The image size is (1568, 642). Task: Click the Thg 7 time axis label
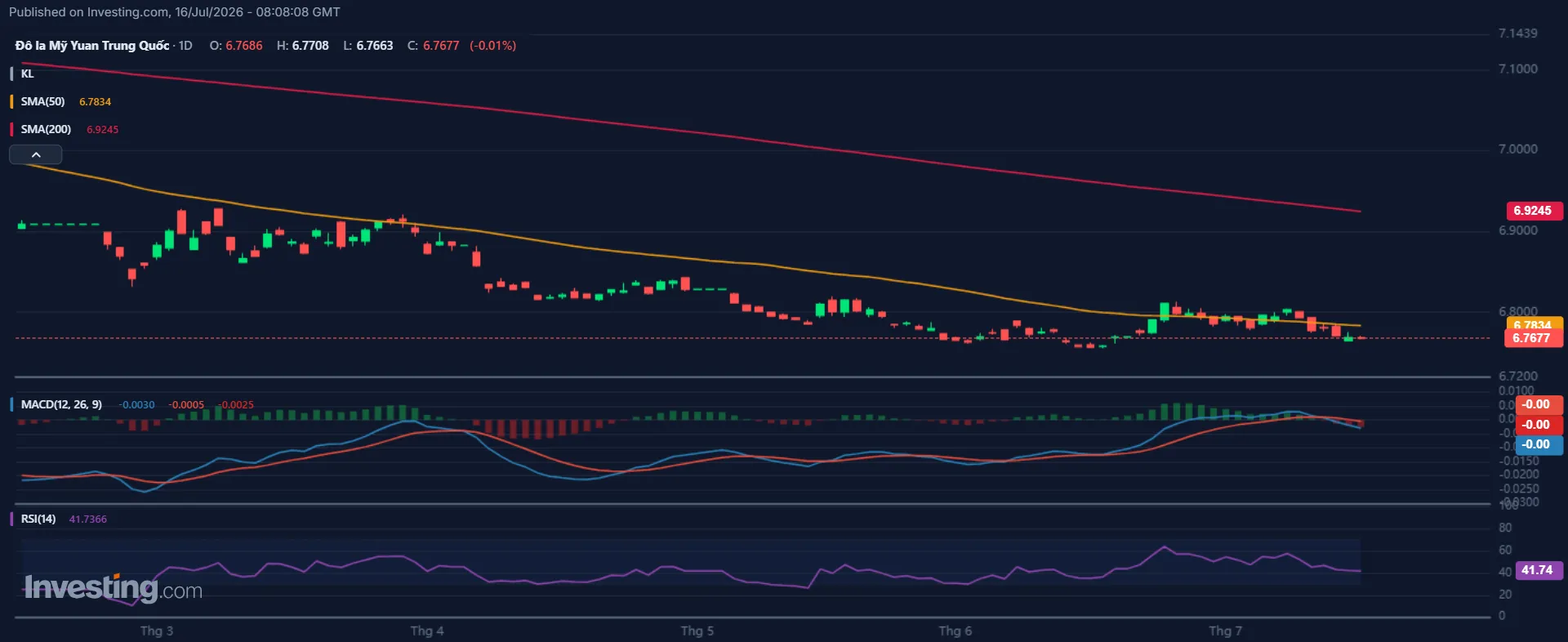pyautogui.click(x=1225, y=631)
